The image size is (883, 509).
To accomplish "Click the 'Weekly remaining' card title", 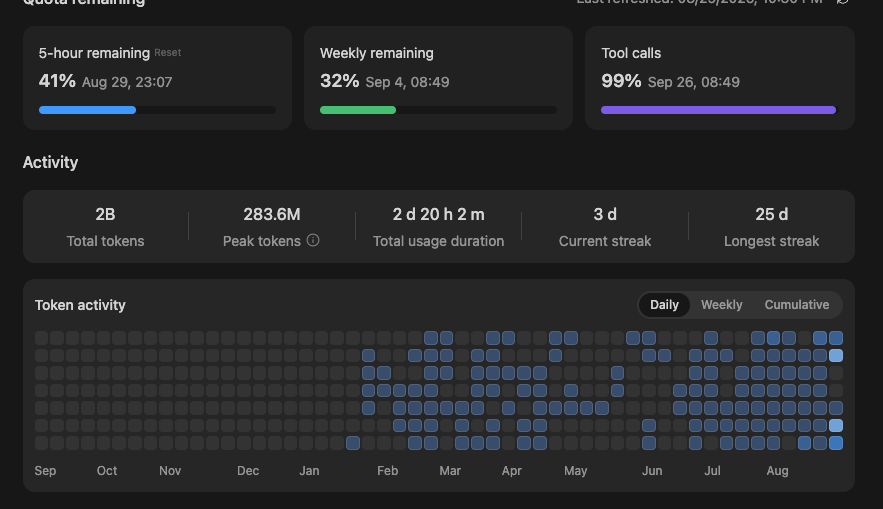I will click(377, 53).
